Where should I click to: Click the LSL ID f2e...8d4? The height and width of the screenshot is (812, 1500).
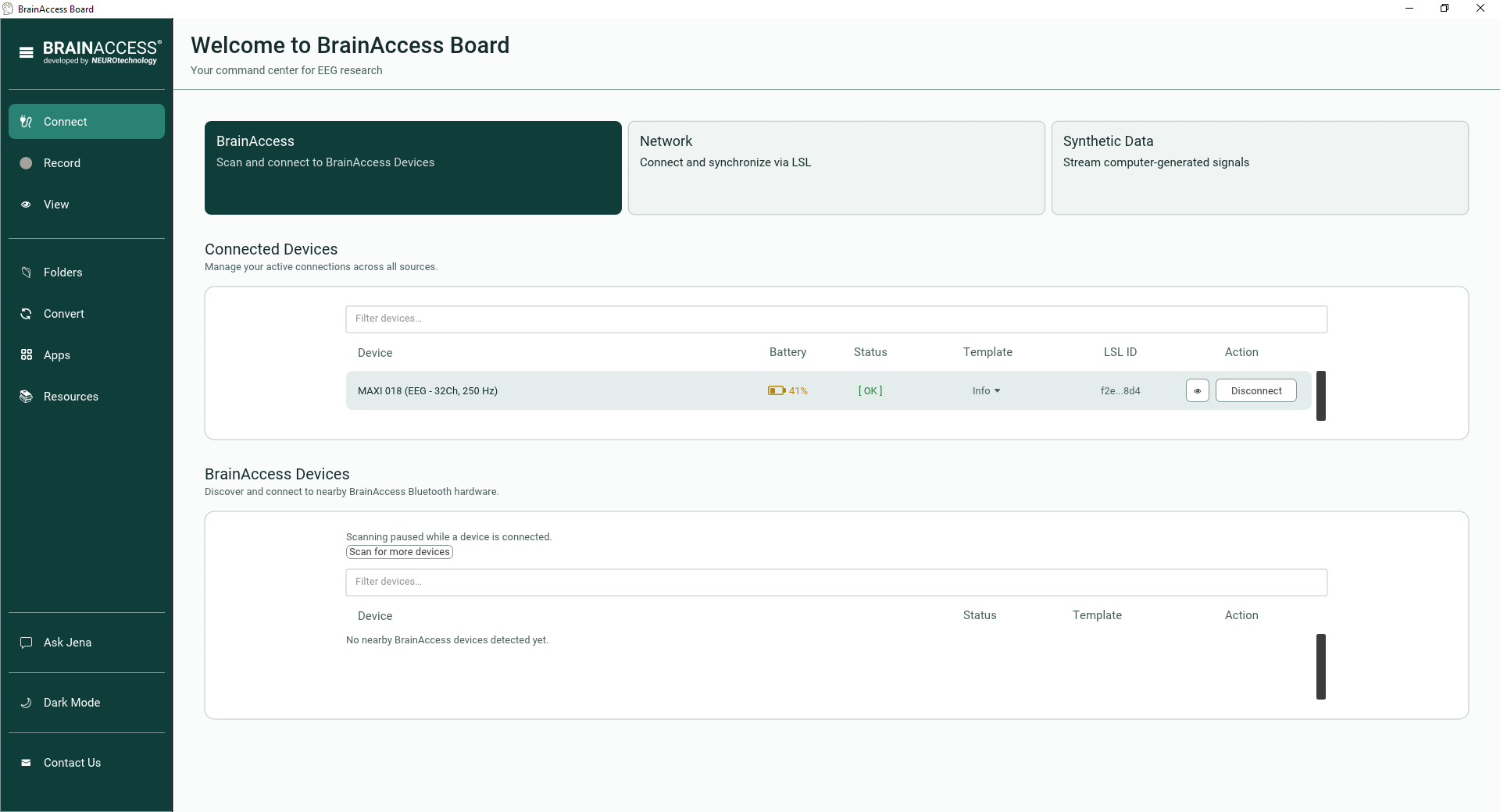[1120, 391]
